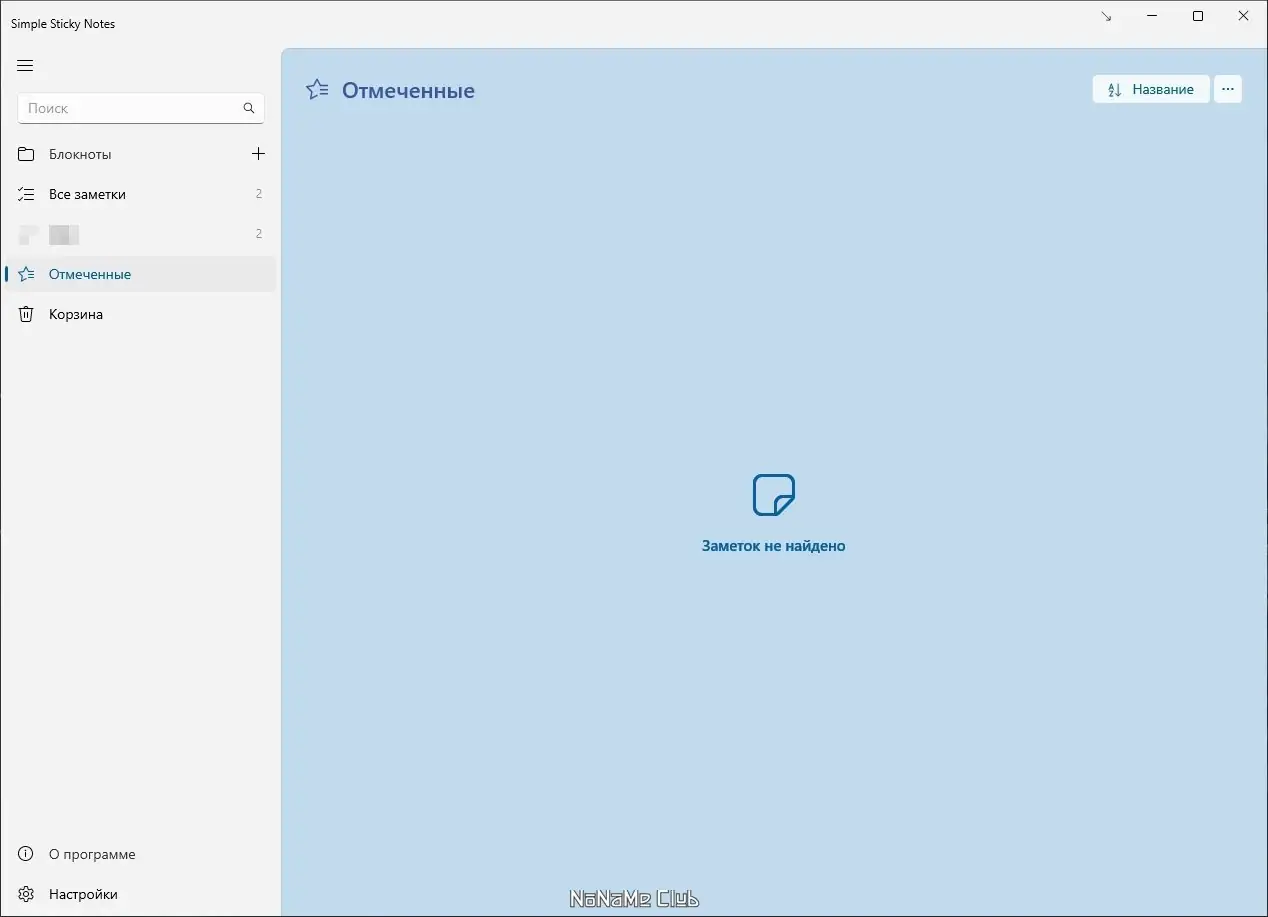Click the info circle icon

(x=26, y=854)
